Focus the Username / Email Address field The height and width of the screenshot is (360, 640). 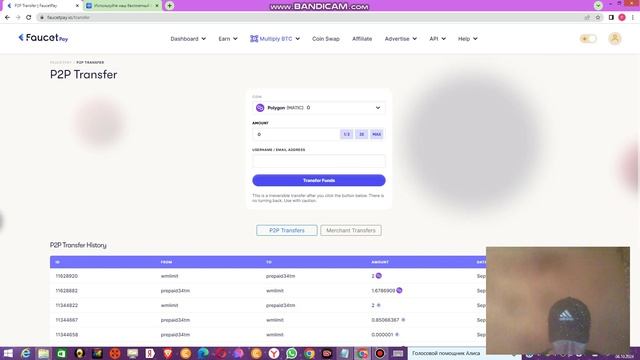(x=319, y=161)
